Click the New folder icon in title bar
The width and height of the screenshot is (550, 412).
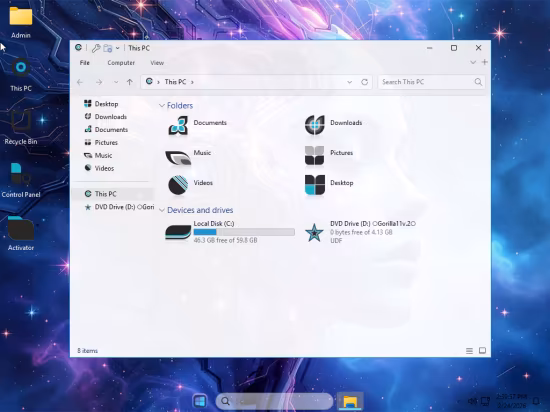coord(108,48)
